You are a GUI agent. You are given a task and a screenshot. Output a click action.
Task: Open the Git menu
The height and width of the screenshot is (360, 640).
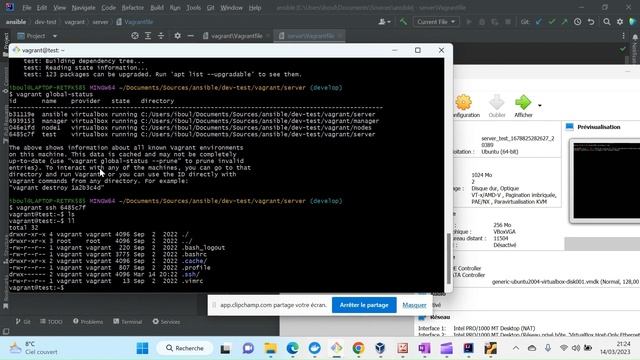pyautogui.click(x=210, y=8)
